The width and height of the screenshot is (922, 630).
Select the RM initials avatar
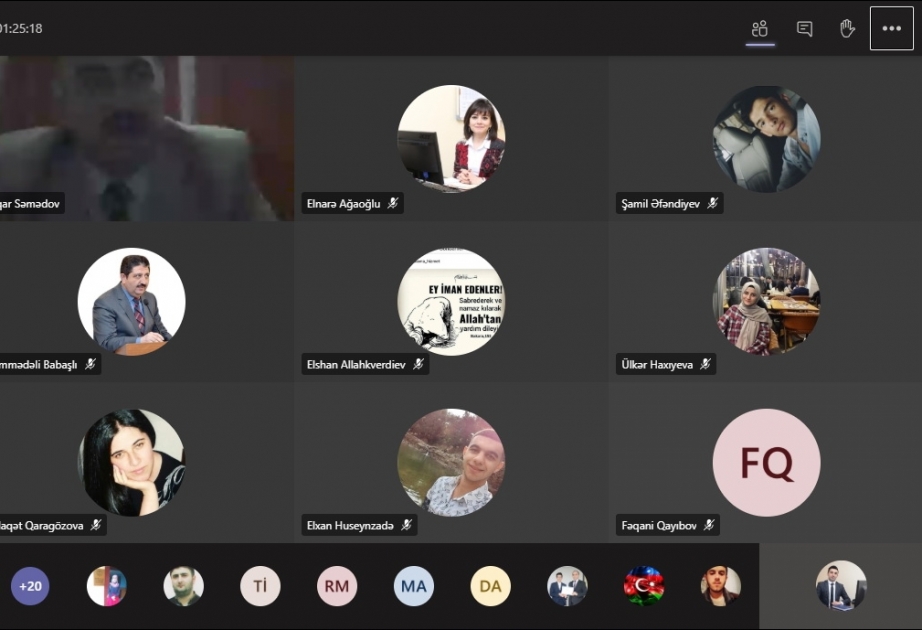pos(337,586)
